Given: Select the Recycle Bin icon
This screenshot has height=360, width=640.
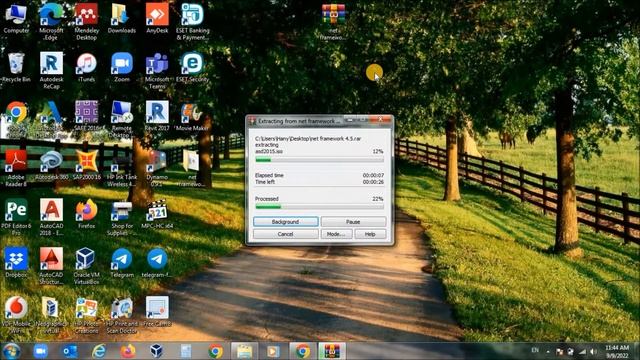Looking at the screenshot, I should coord(16,67).
